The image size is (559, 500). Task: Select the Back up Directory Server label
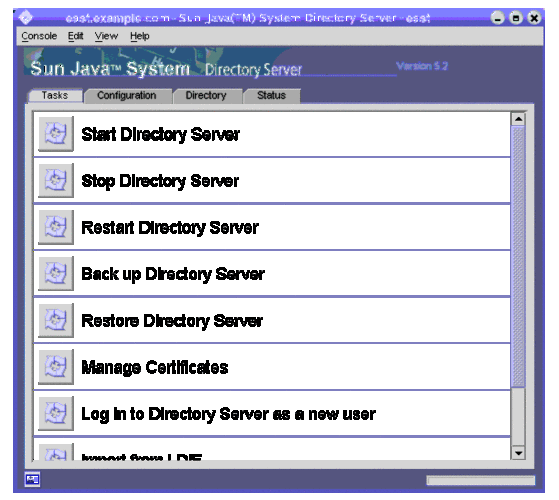coord(173,274)
